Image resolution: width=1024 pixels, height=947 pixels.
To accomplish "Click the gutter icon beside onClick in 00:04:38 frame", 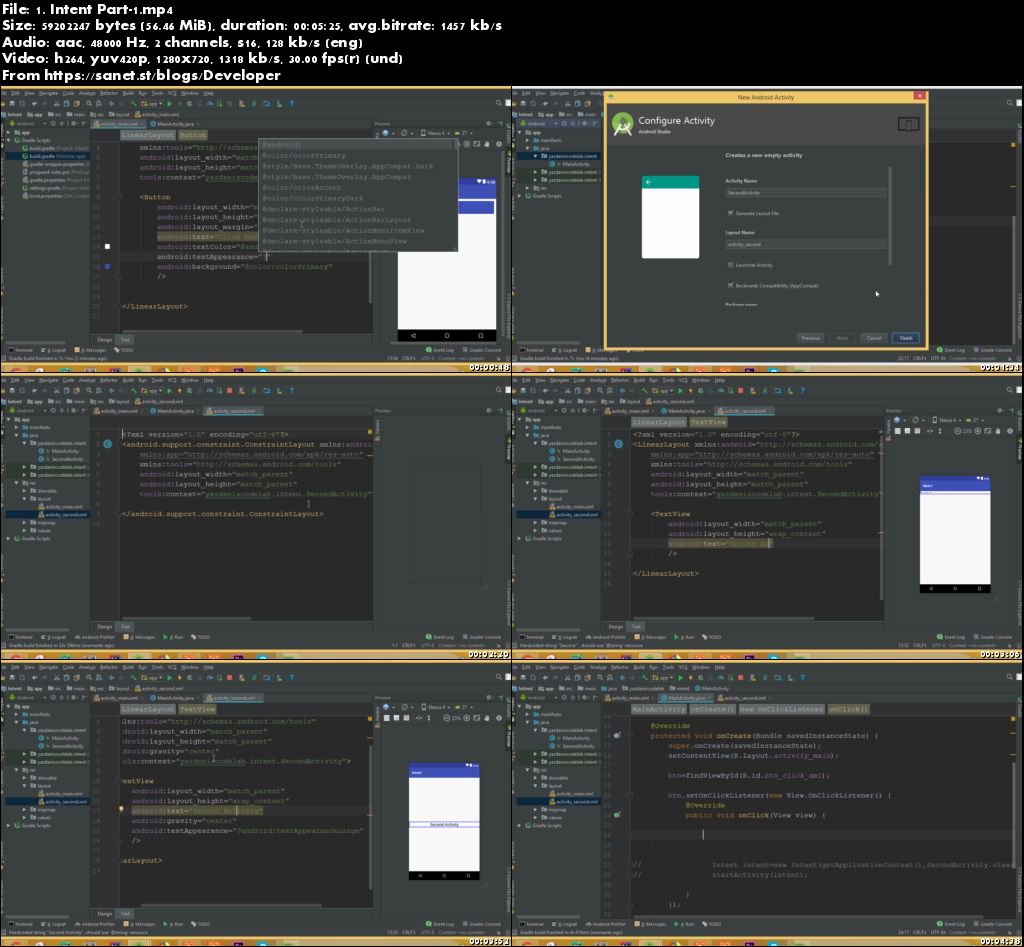I will tap(617, 814).
